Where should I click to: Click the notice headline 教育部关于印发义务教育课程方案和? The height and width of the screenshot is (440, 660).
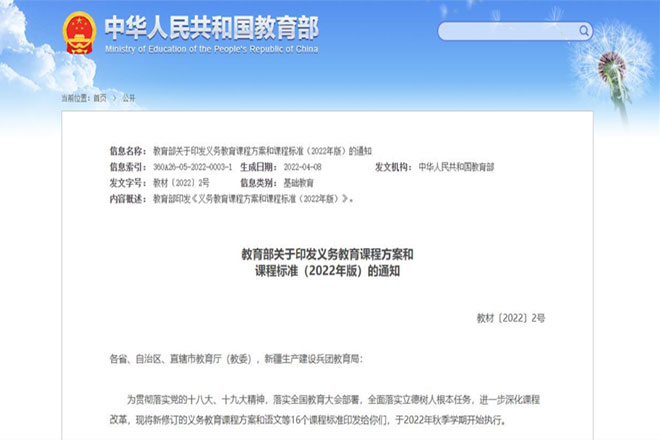tap(327, 254)
